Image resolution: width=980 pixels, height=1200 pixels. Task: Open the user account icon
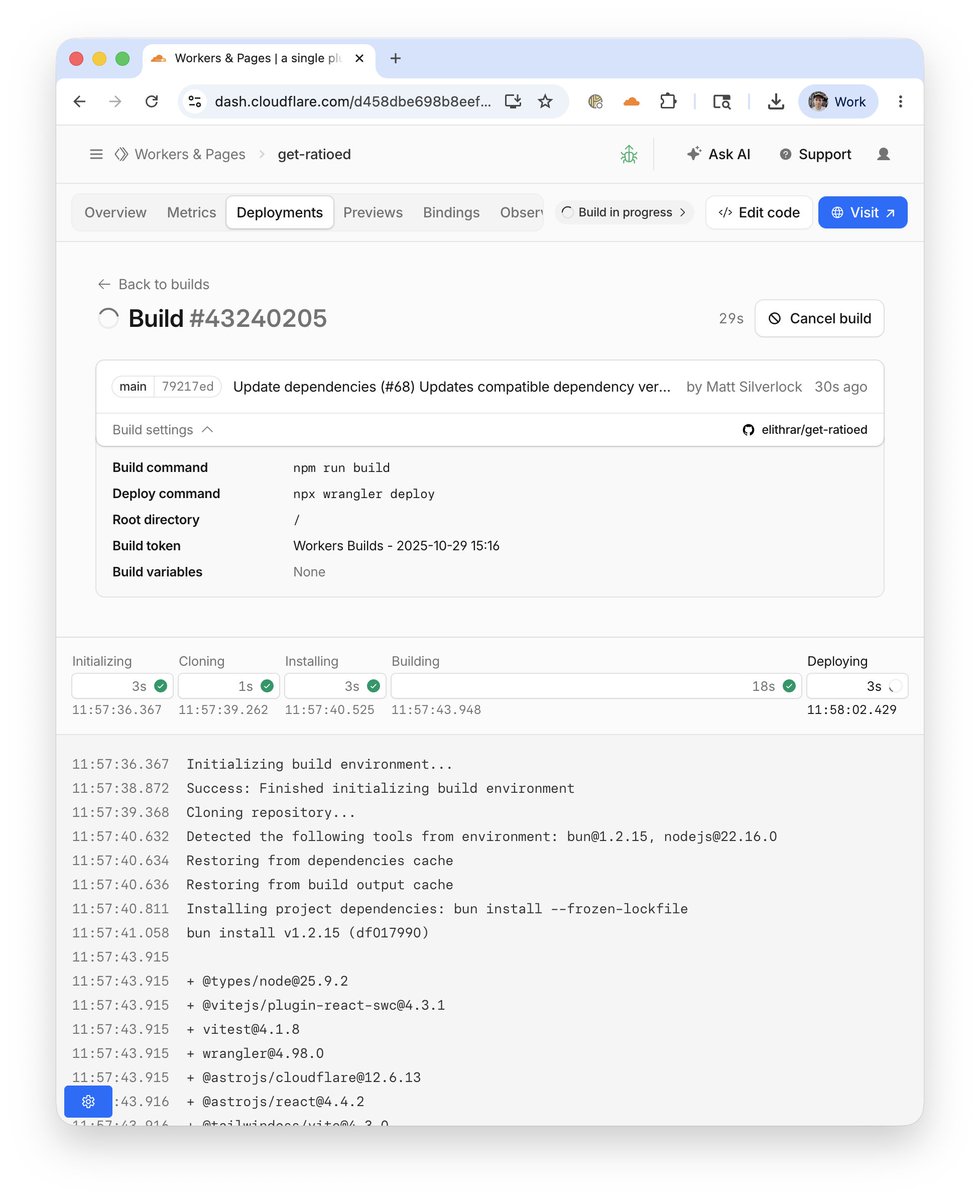tap(883, 154)
